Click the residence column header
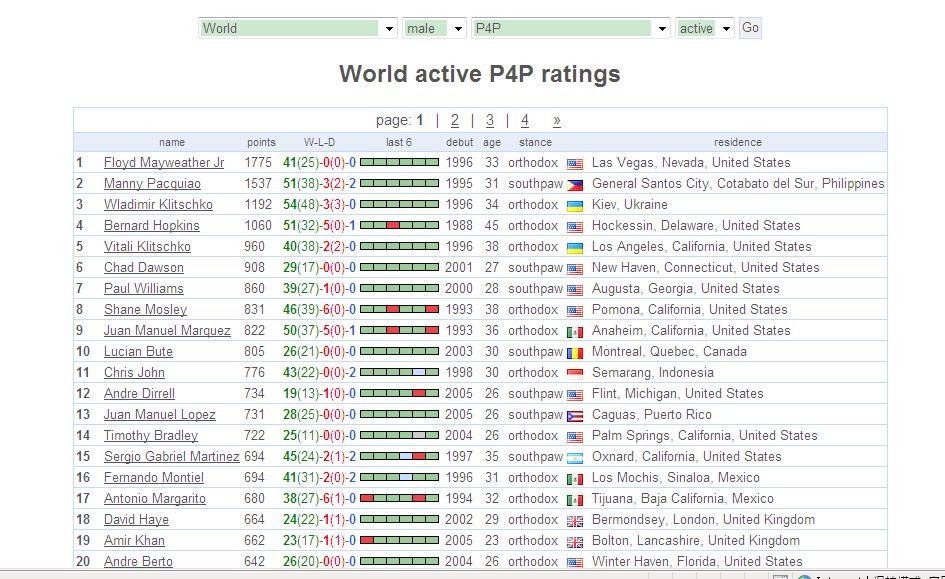The image size is (945, 579). [x=738, y=143]
